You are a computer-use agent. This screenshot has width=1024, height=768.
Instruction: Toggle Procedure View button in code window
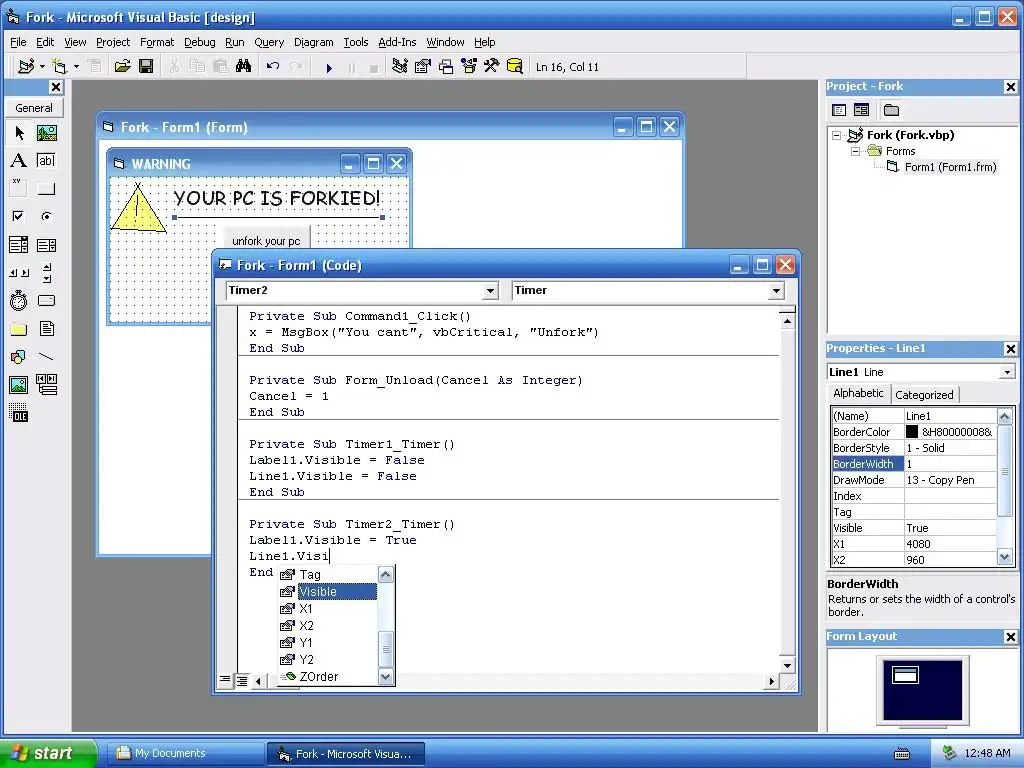(225, 680)
